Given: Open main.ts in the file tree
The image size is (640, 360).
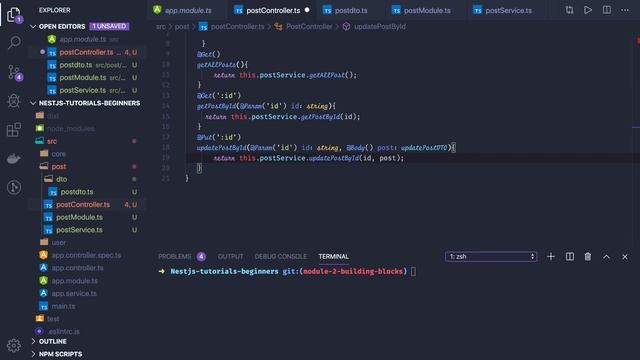Looking at the screenshot, I should [x=63, y=306].
